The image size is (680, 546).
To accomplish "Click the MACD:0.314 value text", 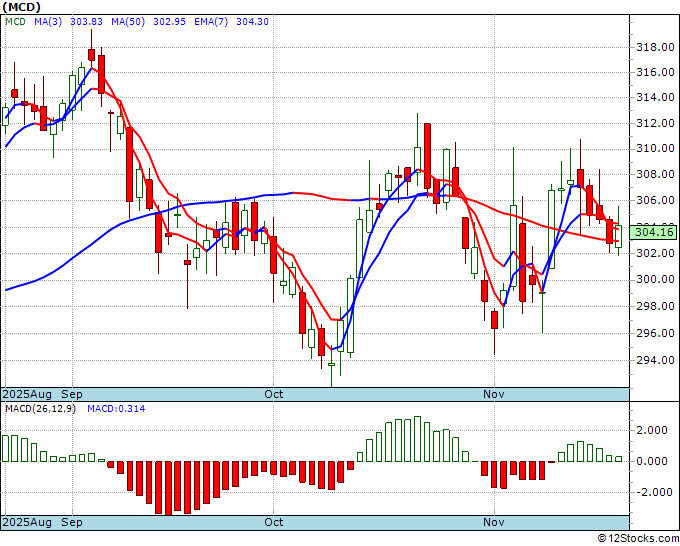I will (116, 409).
